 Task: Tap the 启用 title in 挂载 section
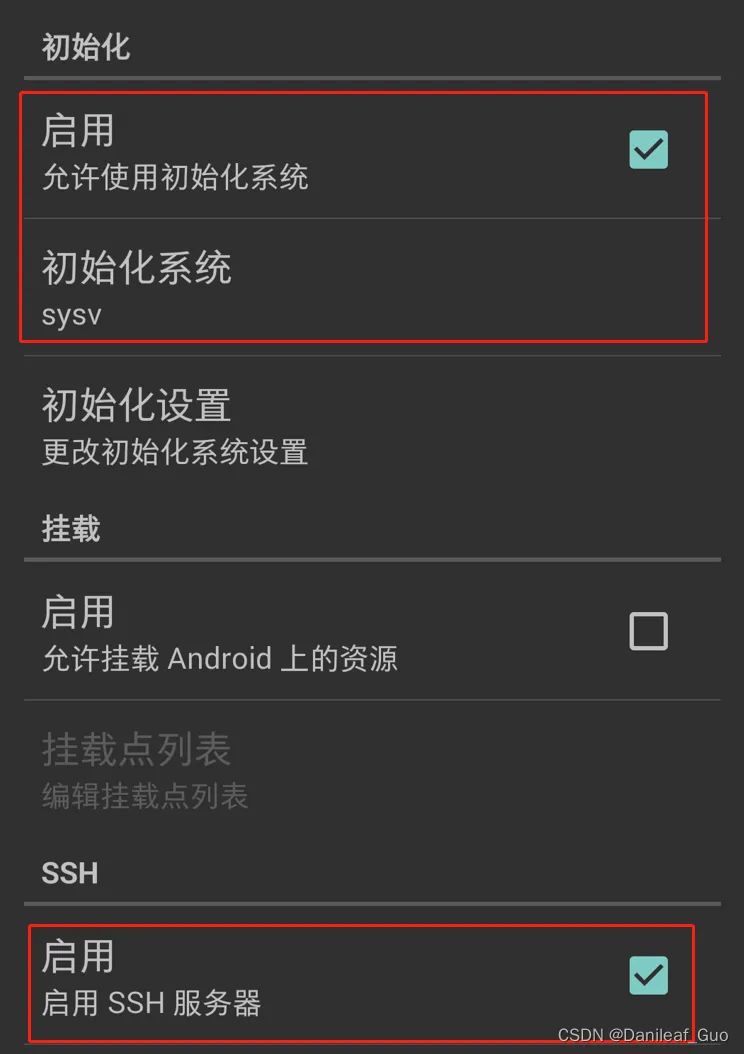(x=78, y=612)
